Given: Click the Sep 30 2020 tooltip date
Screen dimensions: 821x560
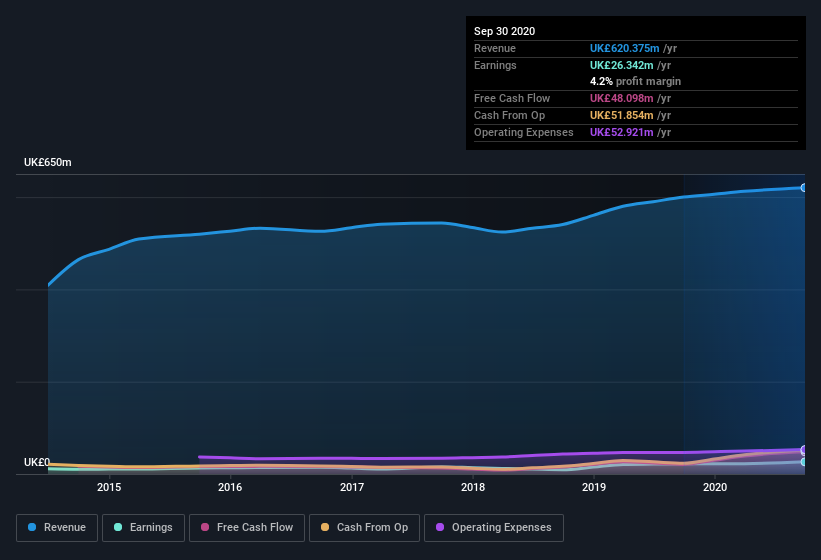Looking at the screenshot, I should point(504,31).
